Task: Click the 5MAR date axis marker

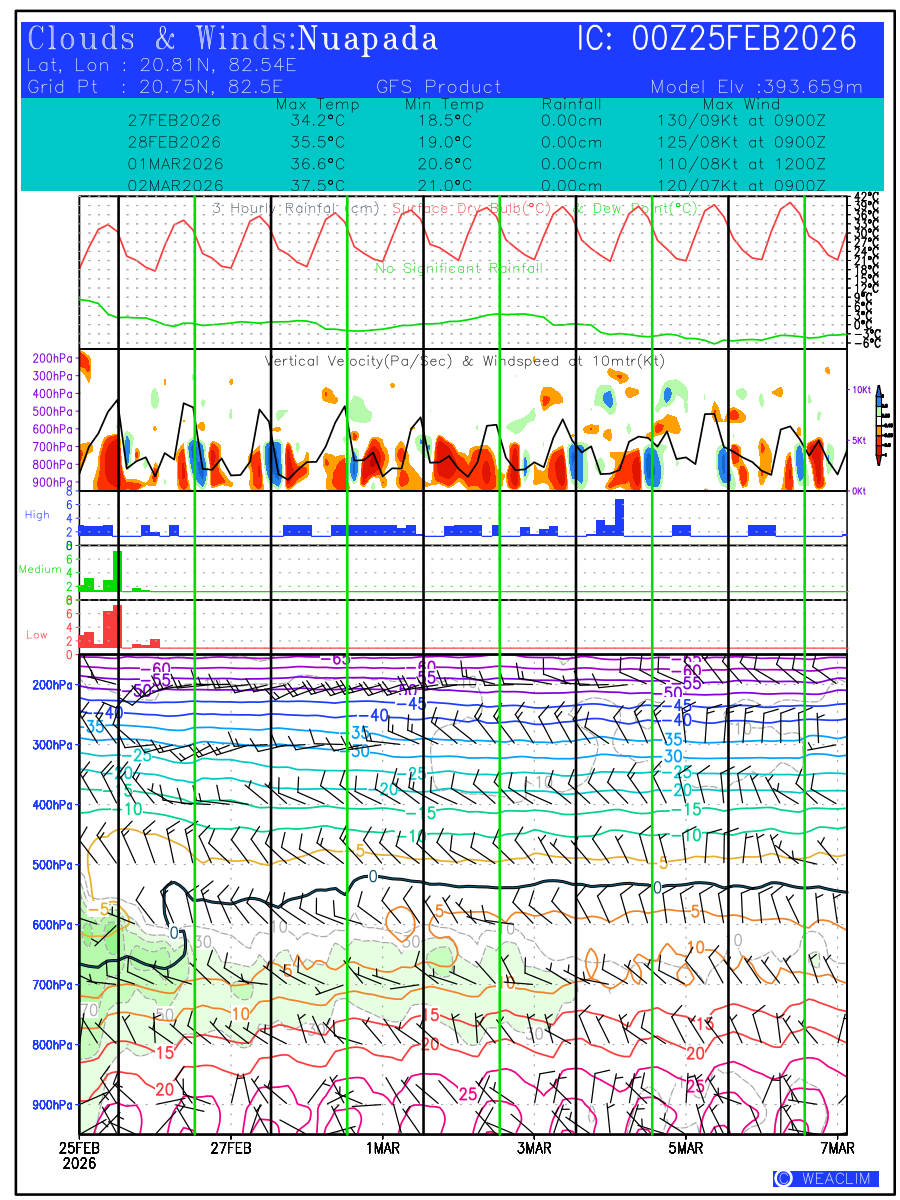Action: tap(686, 1149)
